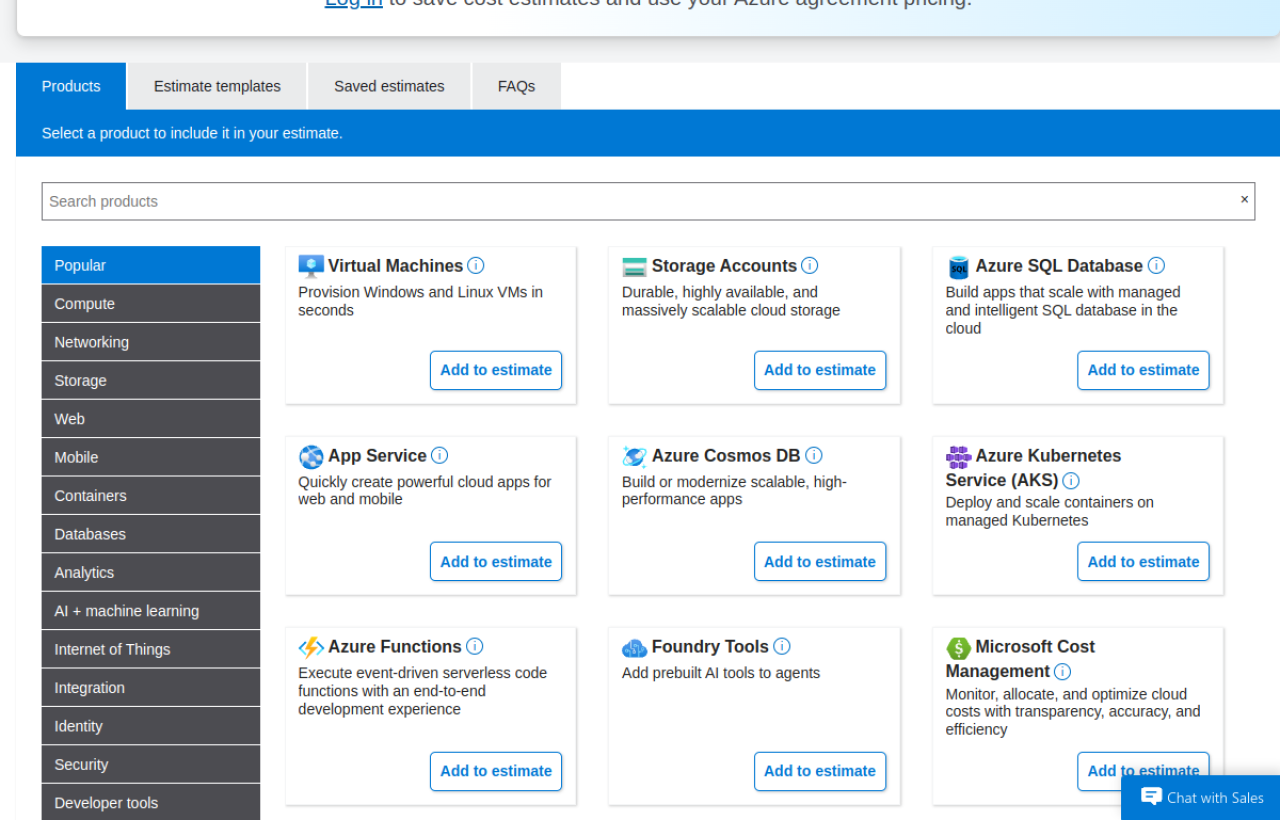Viewport: 1280px width, 820px height.
Task: Add Virtual Machines to estimate
Action: click(x=496, y=370)
